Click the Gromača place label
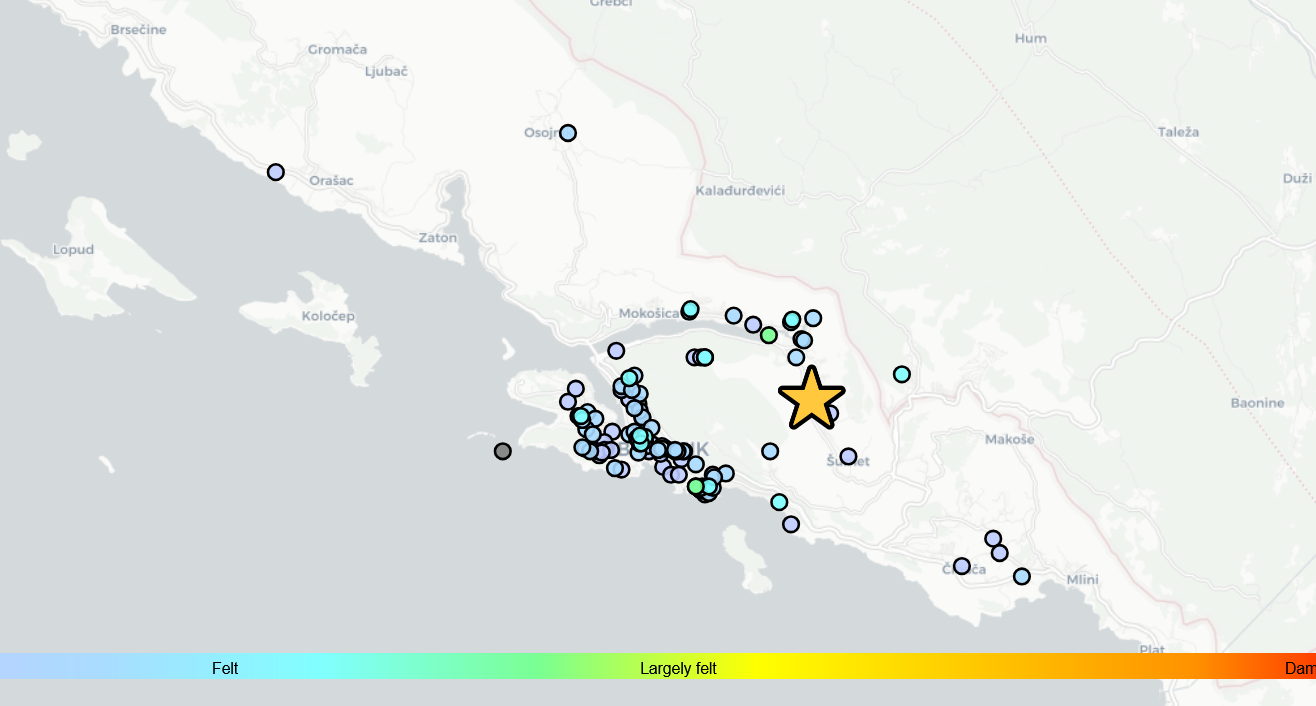This screenshot has width=1316, height=706. point(338,49)
